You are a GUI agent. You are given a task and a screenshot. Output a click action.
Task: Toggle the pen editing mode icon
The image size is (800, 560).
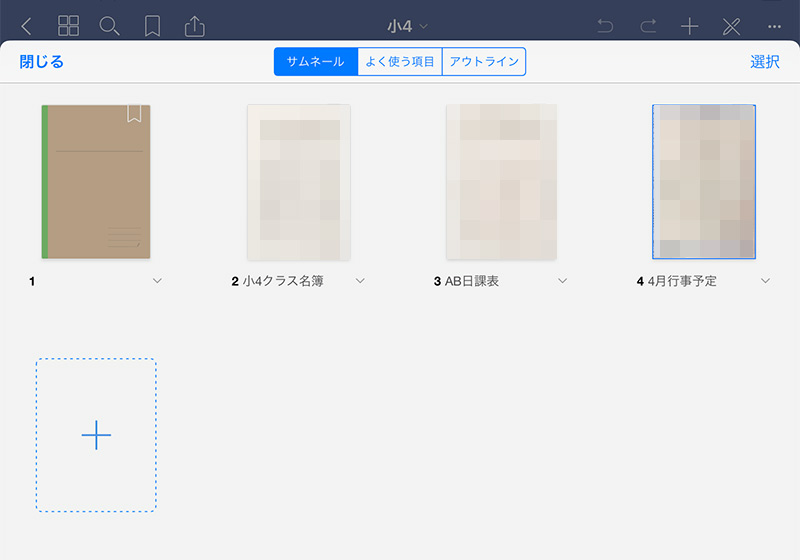click(732, 27)
